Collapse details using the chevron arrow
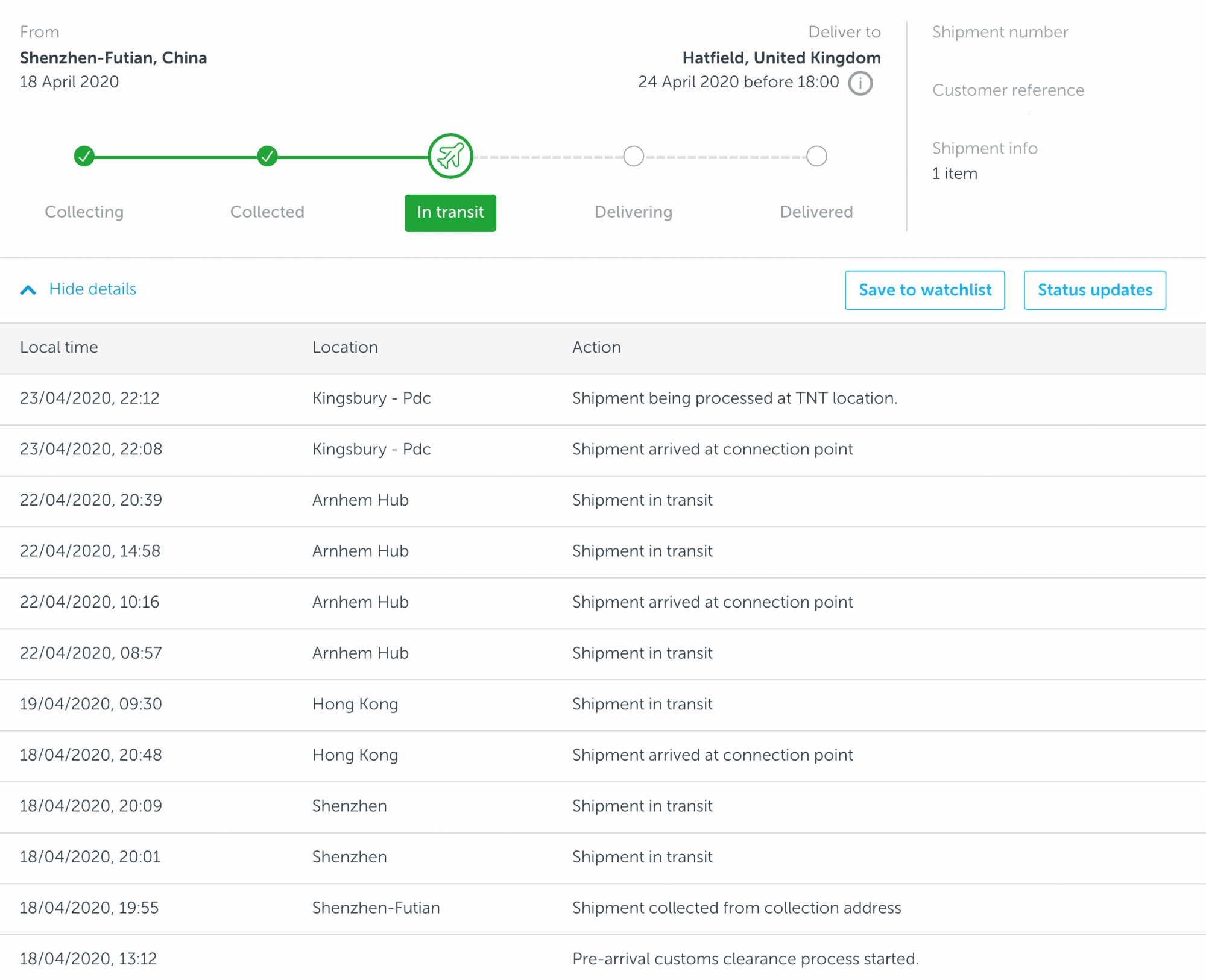The image size is (1206, 980). (x=28, y=290)
